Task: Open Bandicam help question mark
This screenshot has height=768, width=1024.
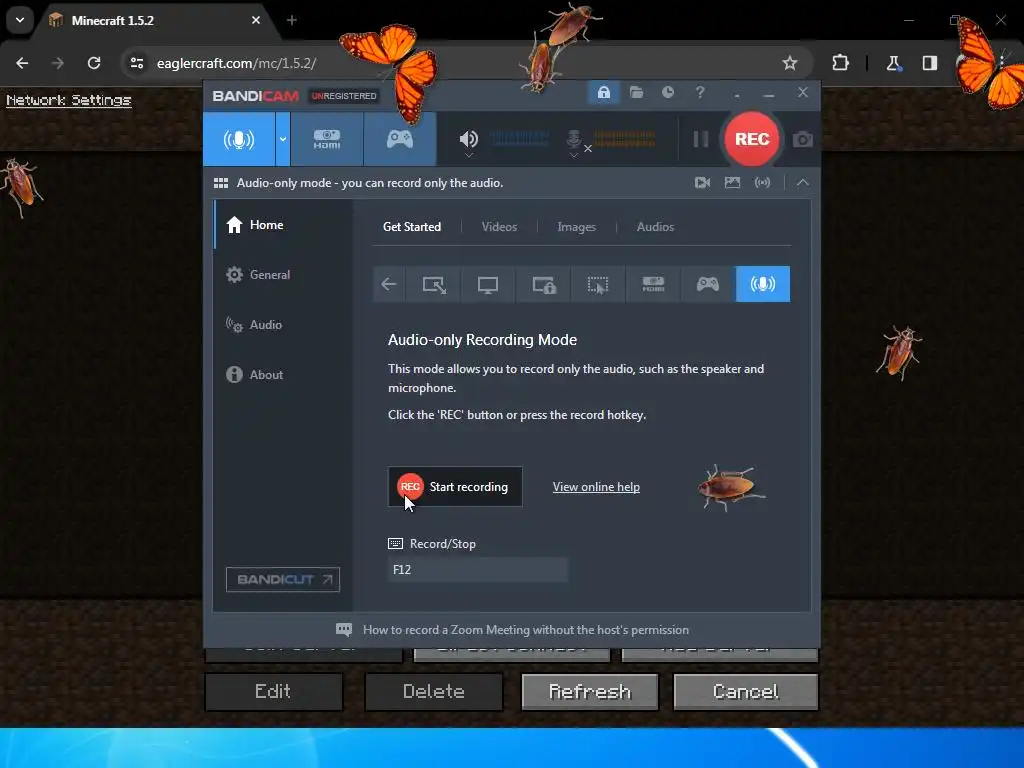Action: pos(700,92)
